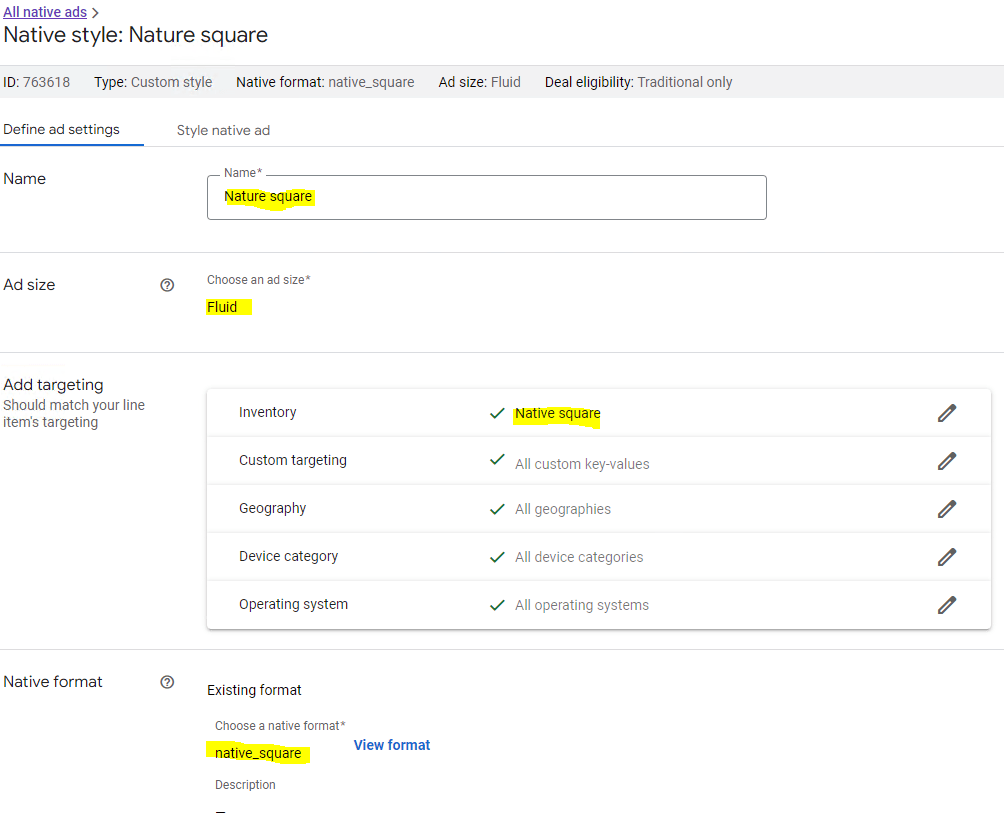Edit Custom targeting with its pencil icon
The image size is (1004, 824).
tap(947, 461)
